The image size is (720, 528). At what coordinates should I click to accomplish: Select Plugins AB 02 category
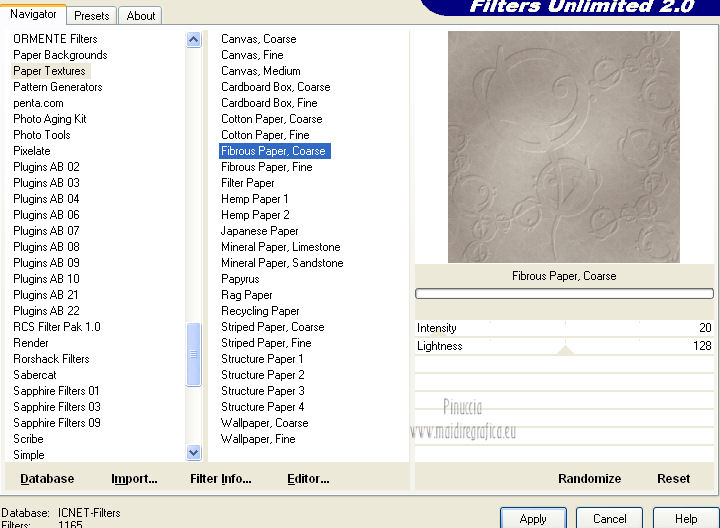(46, 167)
